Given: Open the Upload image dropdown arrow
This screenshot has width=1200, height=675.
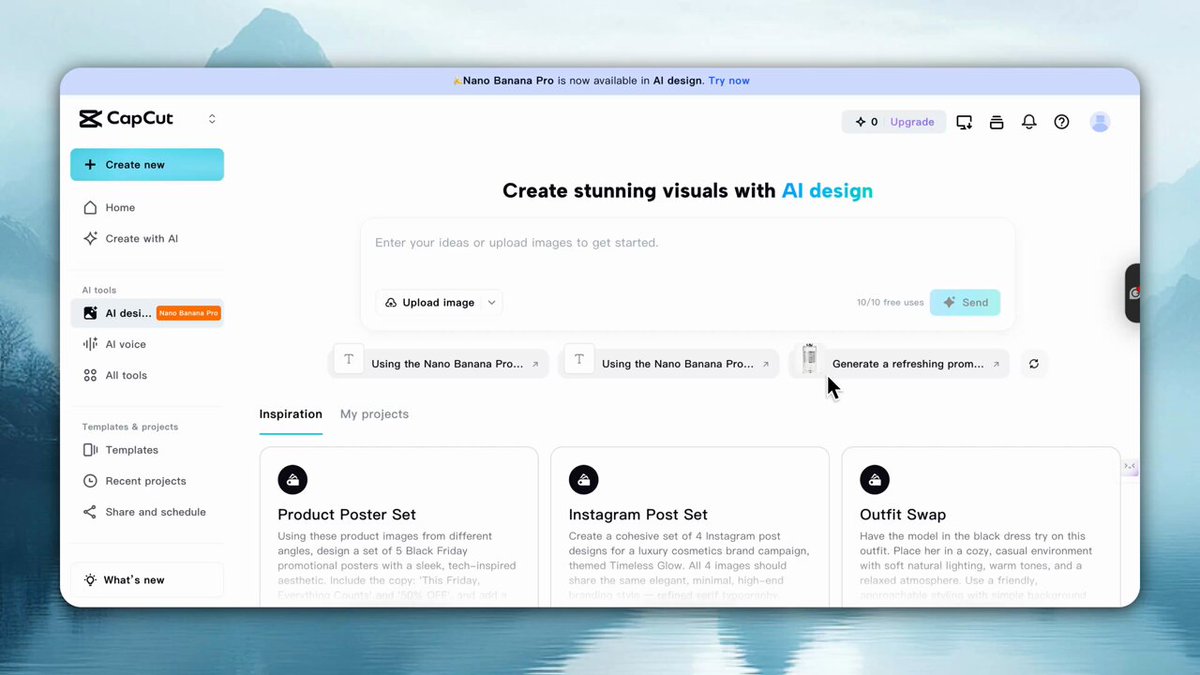Looking at the screenshot, I should point(491,303).
